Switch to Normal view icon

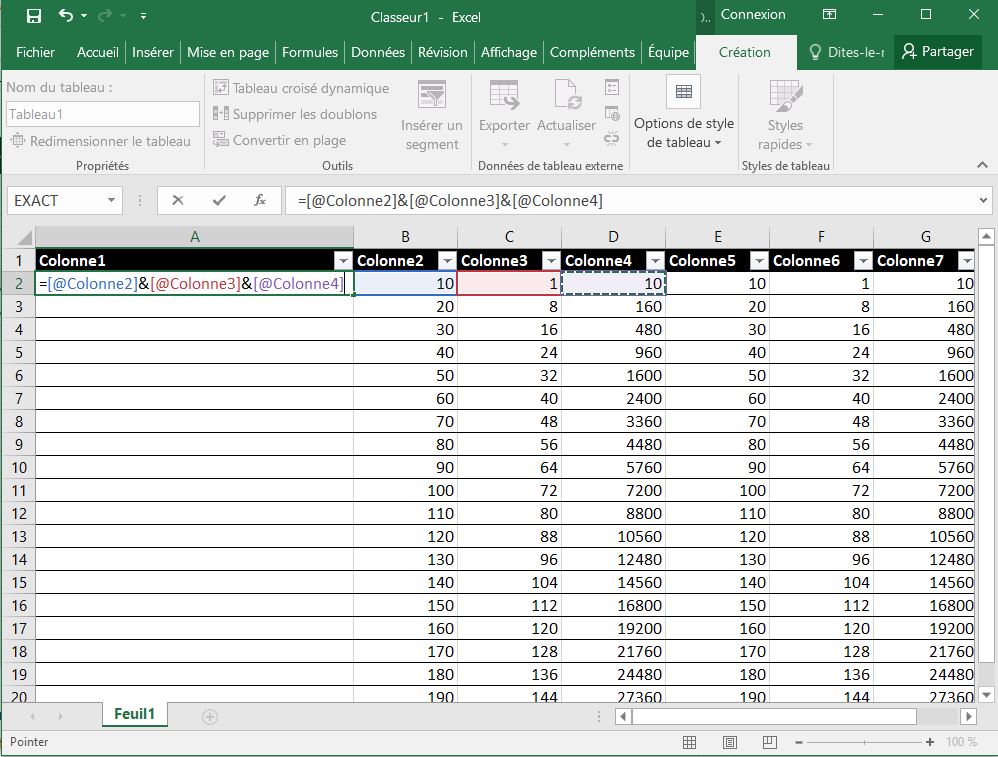(x=689, y=742)
